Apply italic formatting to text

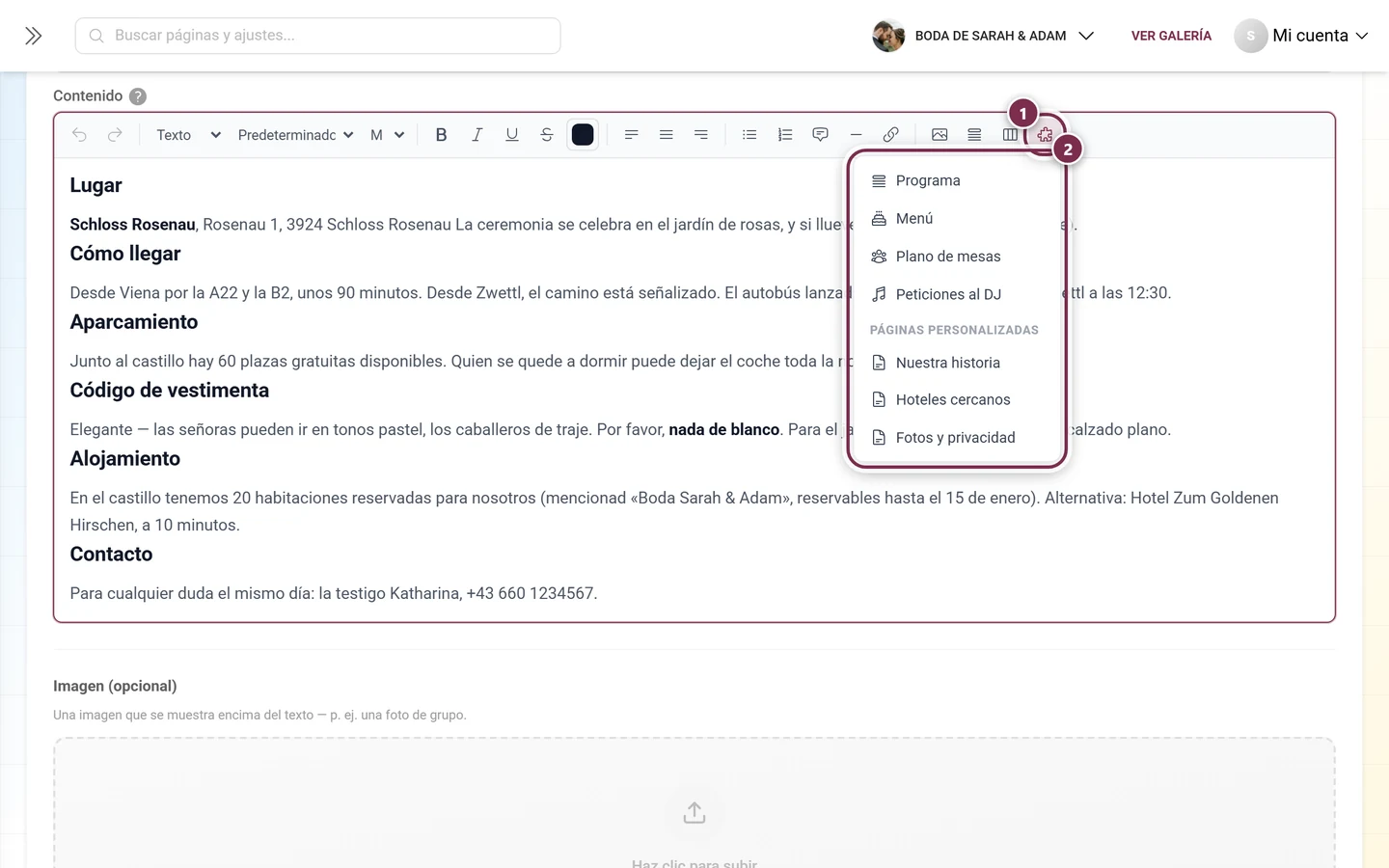pos(477,135)
